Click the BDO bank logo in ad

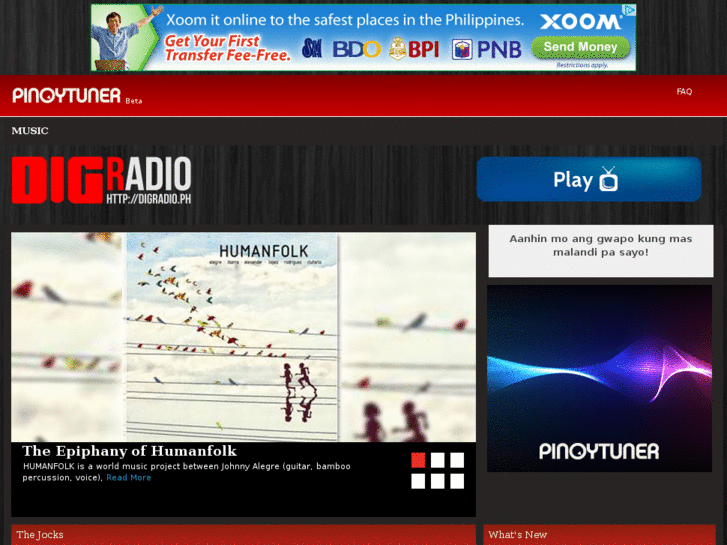coord(357,49)
